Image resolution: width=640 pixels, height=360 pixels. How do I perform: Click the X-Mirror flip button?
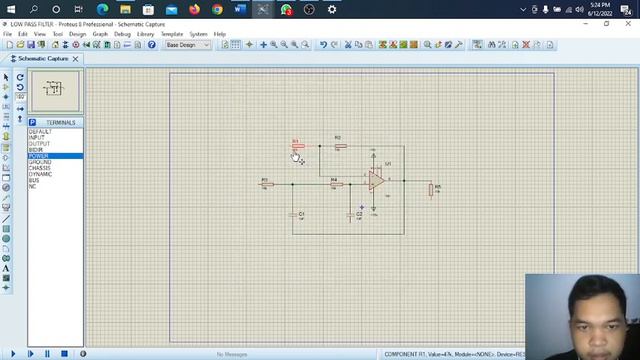coord(20,109)
